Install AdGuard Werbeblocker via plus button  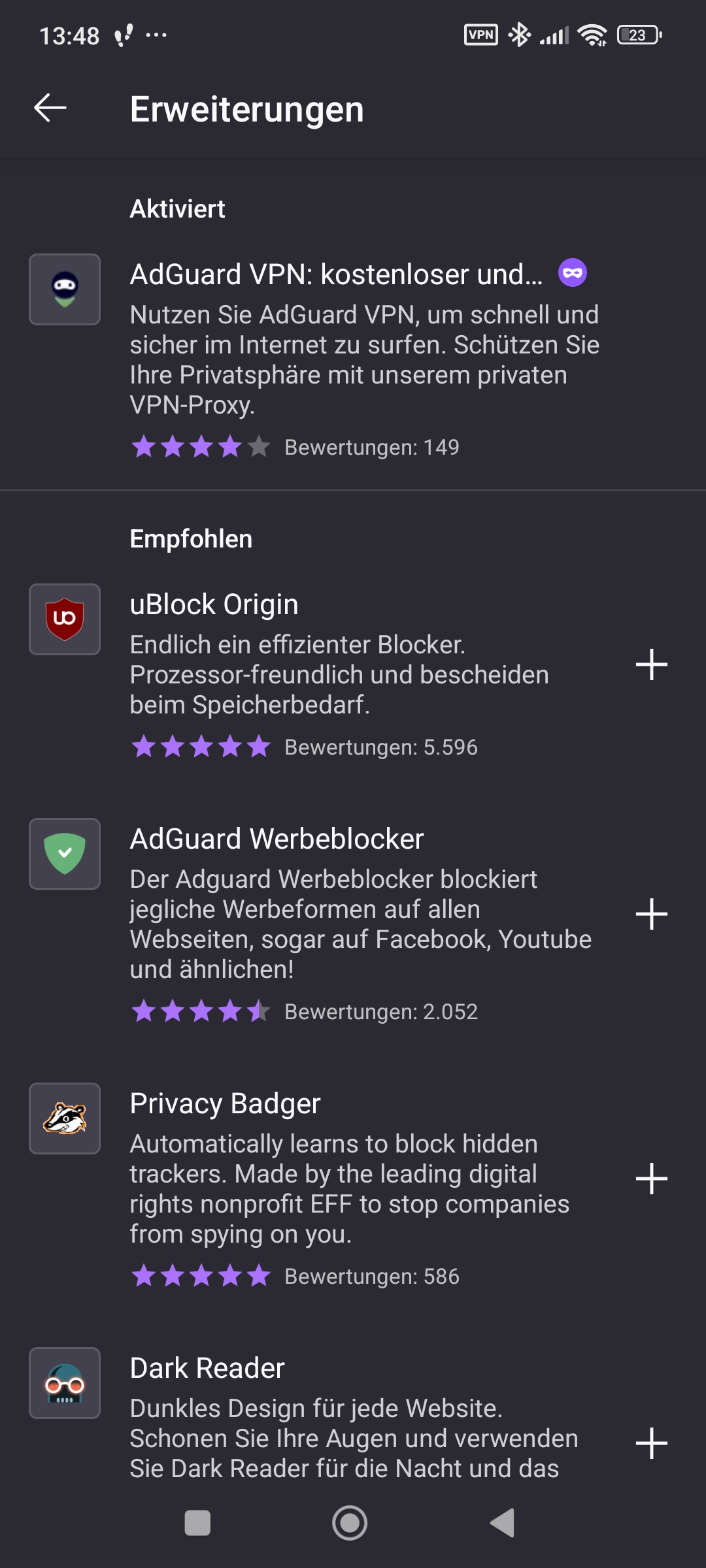coord(652,913)
